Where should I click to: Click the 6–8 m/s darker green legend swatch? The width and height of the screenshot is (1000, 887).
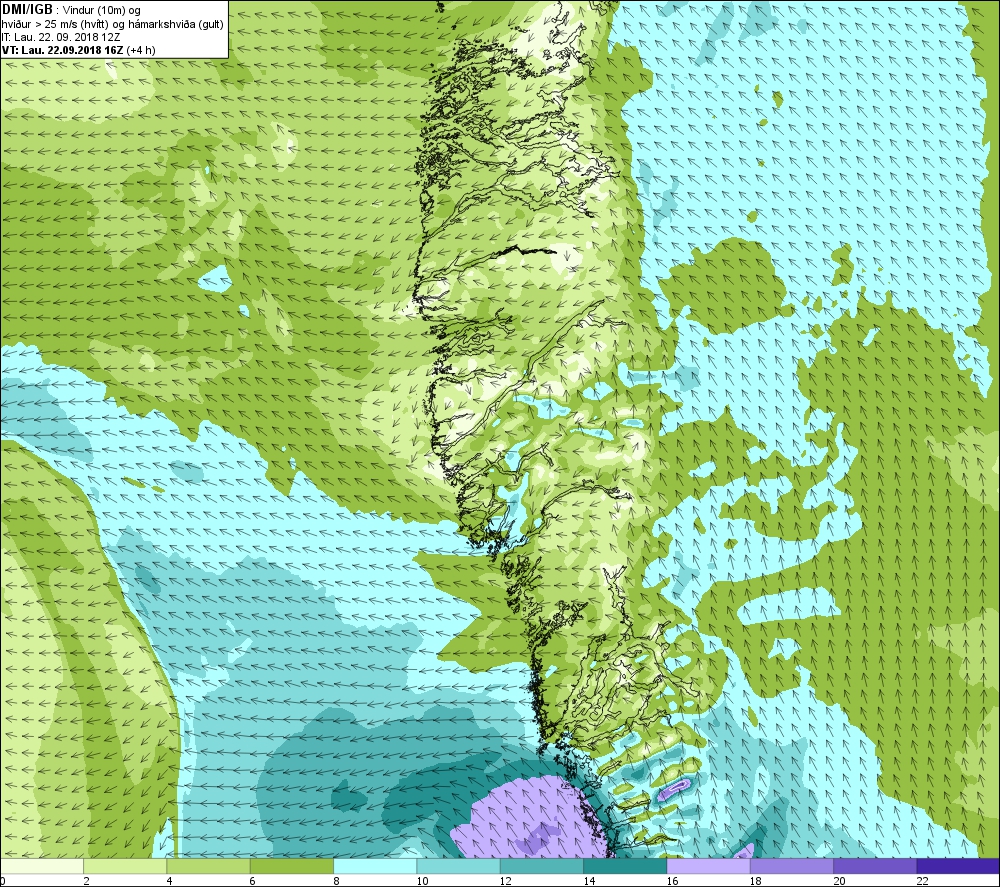click(291, 866)
